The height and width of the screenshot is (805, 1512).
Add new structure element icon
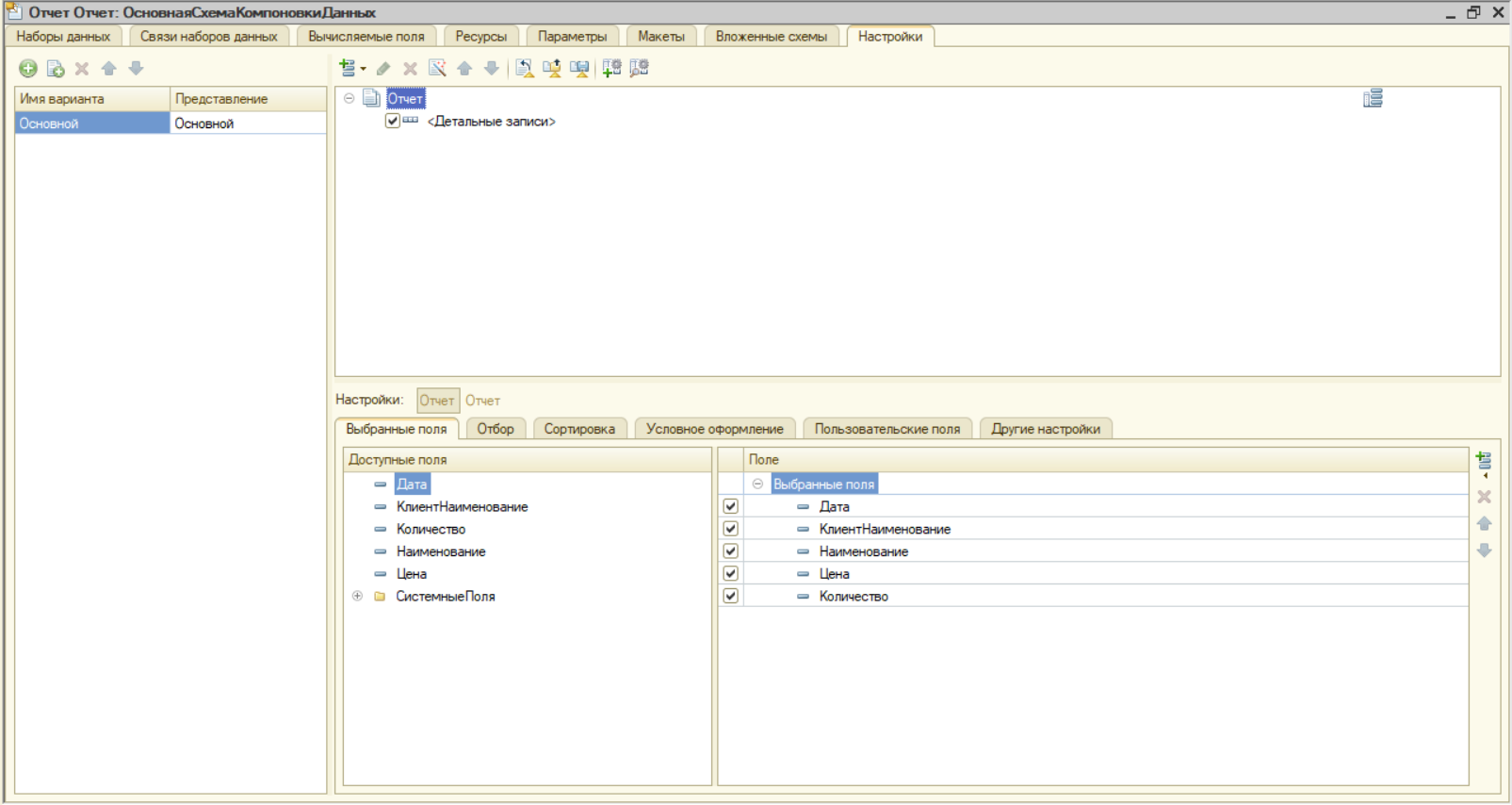348,68
